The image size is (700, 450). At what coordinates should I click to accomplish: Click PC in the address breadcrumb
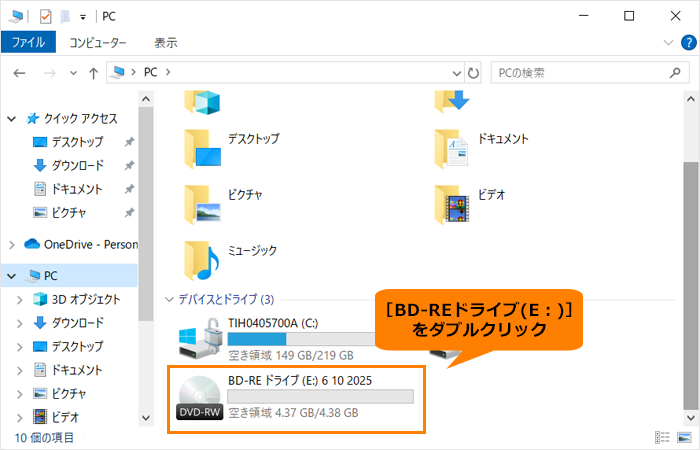150,72
